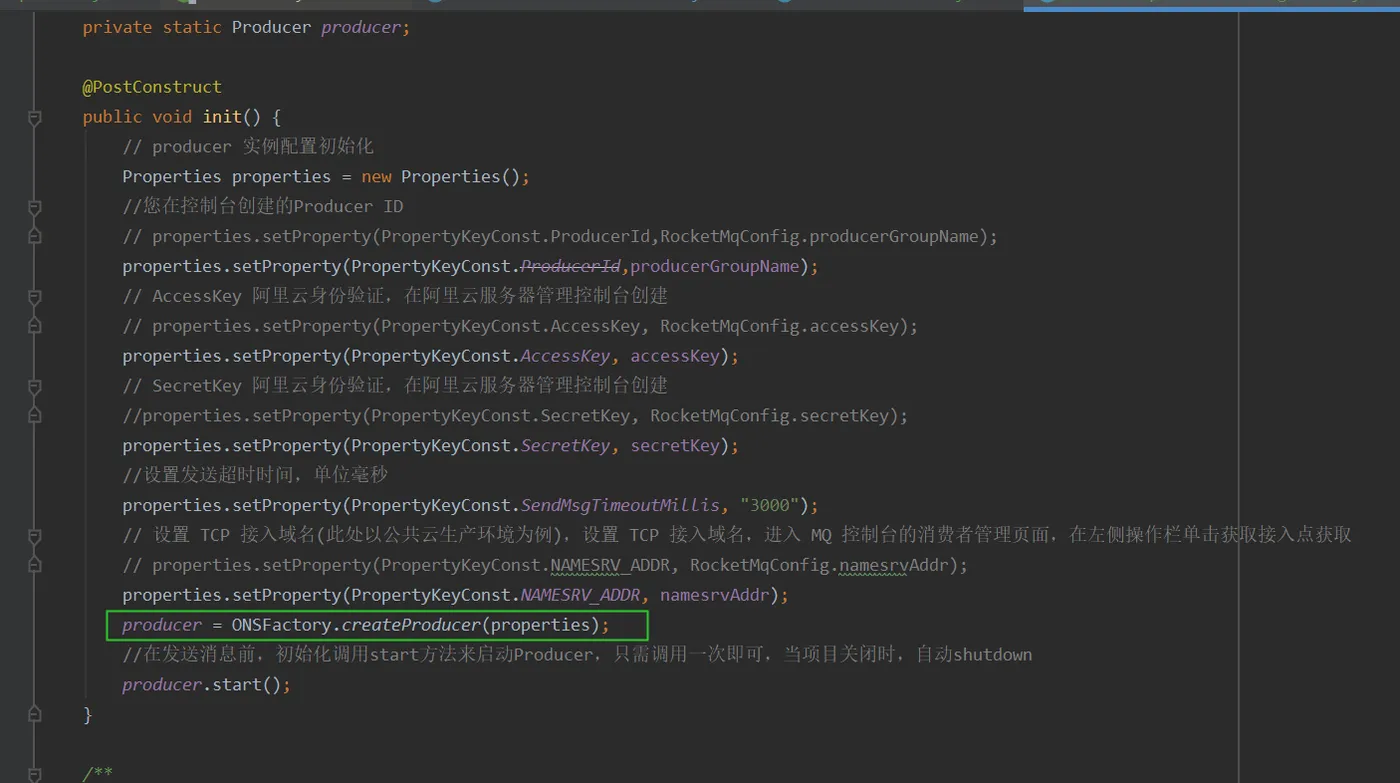Click the '// producer 实例配置初始化' comment

coord(248,146)
